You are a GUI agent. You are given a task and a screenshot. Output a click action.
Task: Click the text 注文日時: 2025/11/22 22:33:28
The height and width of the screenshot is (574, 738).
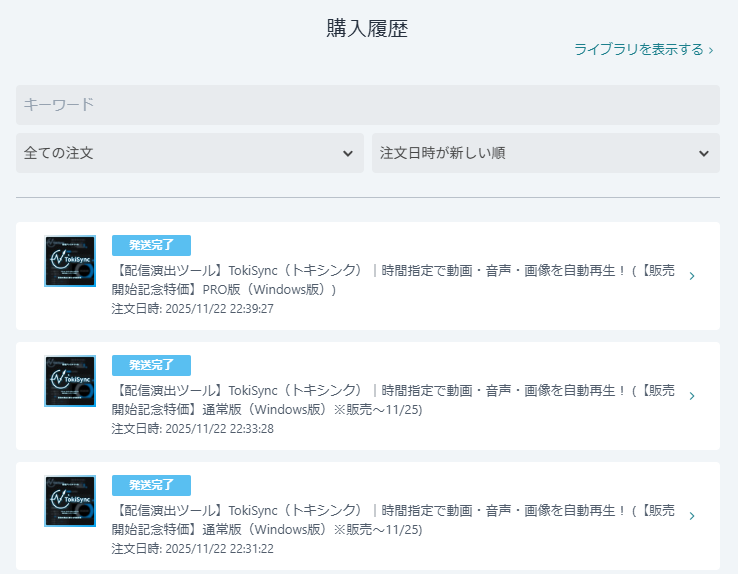pyautogui.click(x=193, y=429)
